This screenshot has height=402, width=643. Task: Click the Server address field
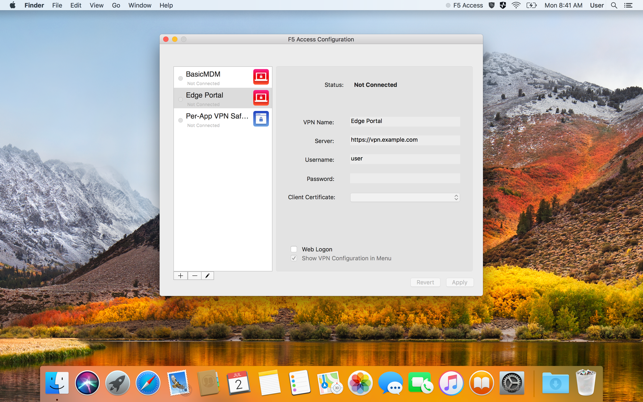point(405,141)
